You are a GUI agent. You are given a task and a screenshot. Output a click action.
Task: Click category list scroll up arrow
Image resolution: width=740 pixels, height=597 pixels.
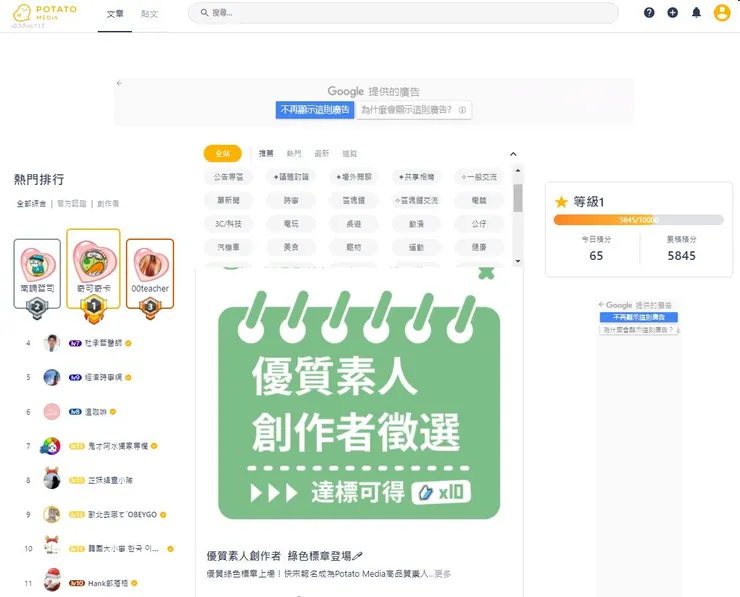(x=518, y=170)
